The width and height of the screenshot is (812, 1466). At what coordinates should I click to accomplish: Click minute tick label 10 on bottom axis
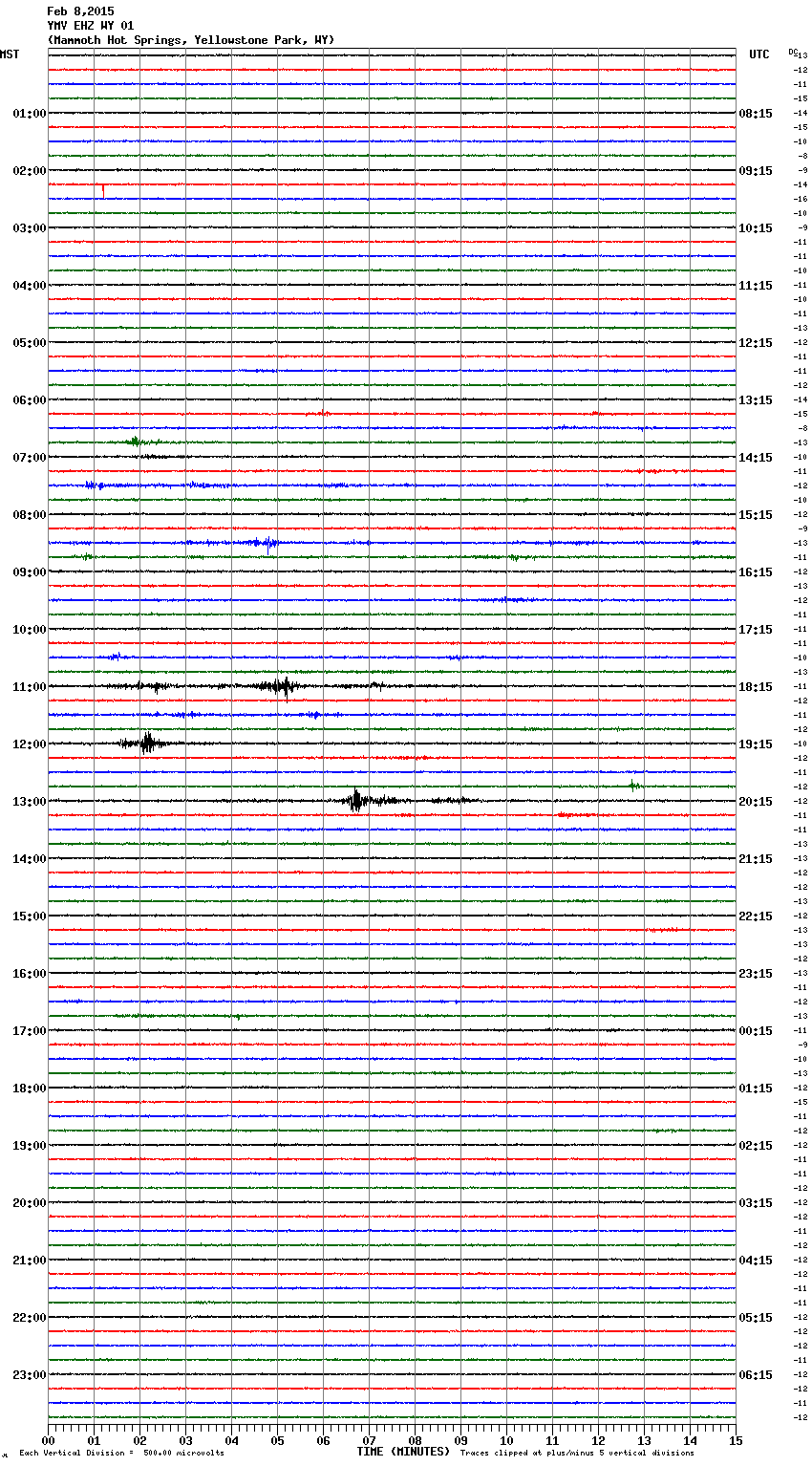507,1440
